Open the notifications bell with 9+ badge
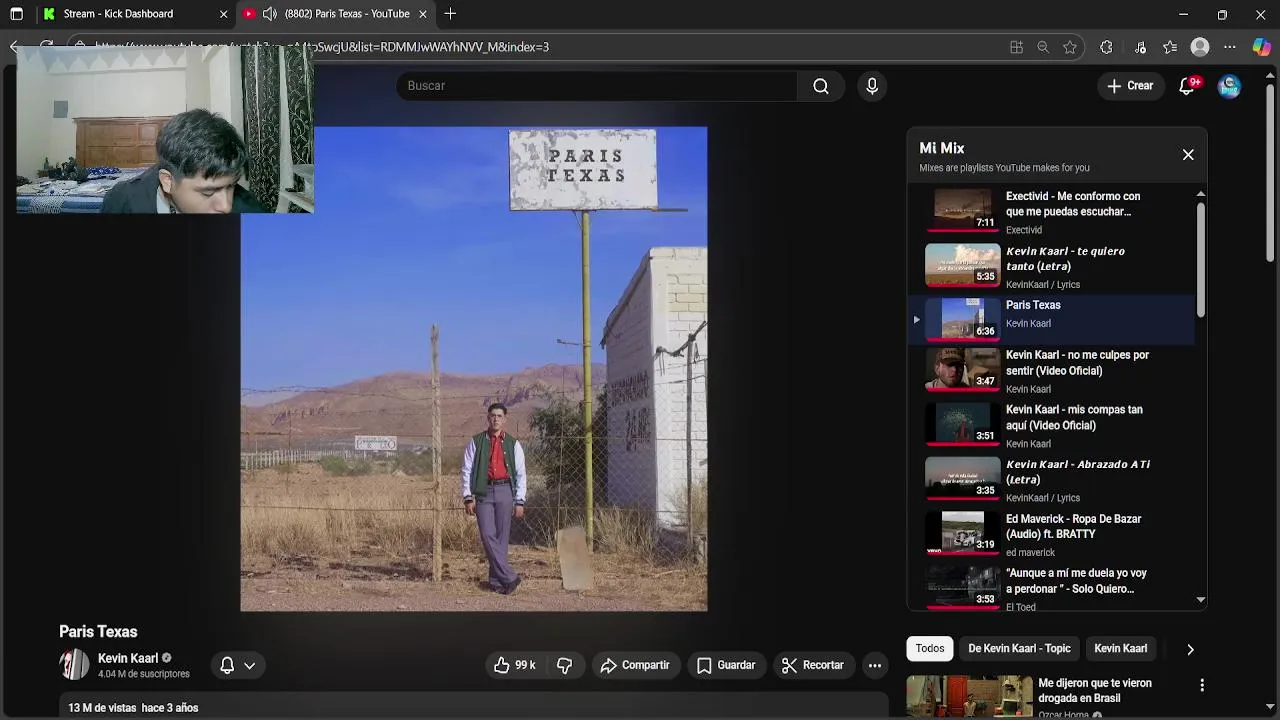1280x720 pixels. pos(1187,86)
